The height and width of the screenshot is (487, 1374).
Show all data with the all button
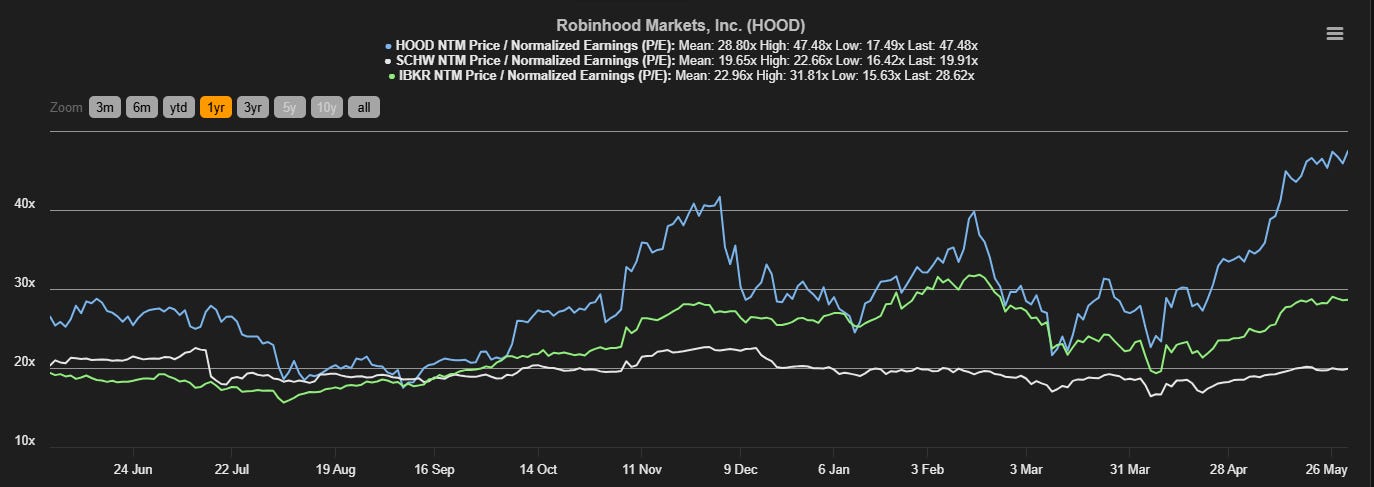363,107
